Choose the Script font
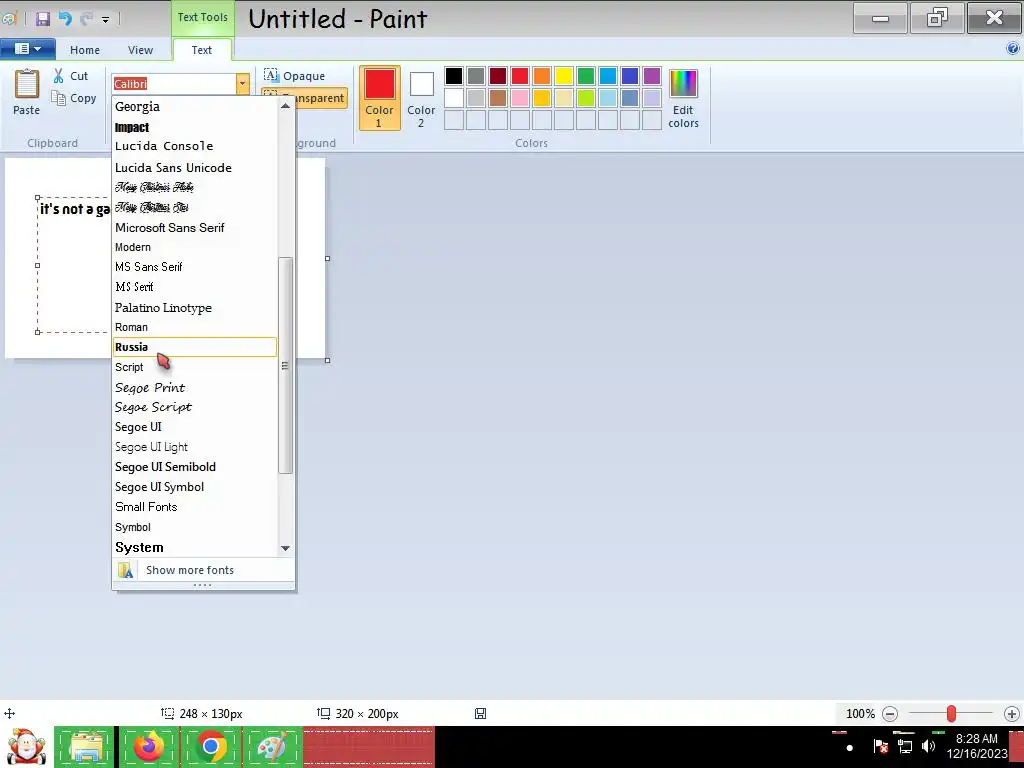 click(x=195, y=368)
